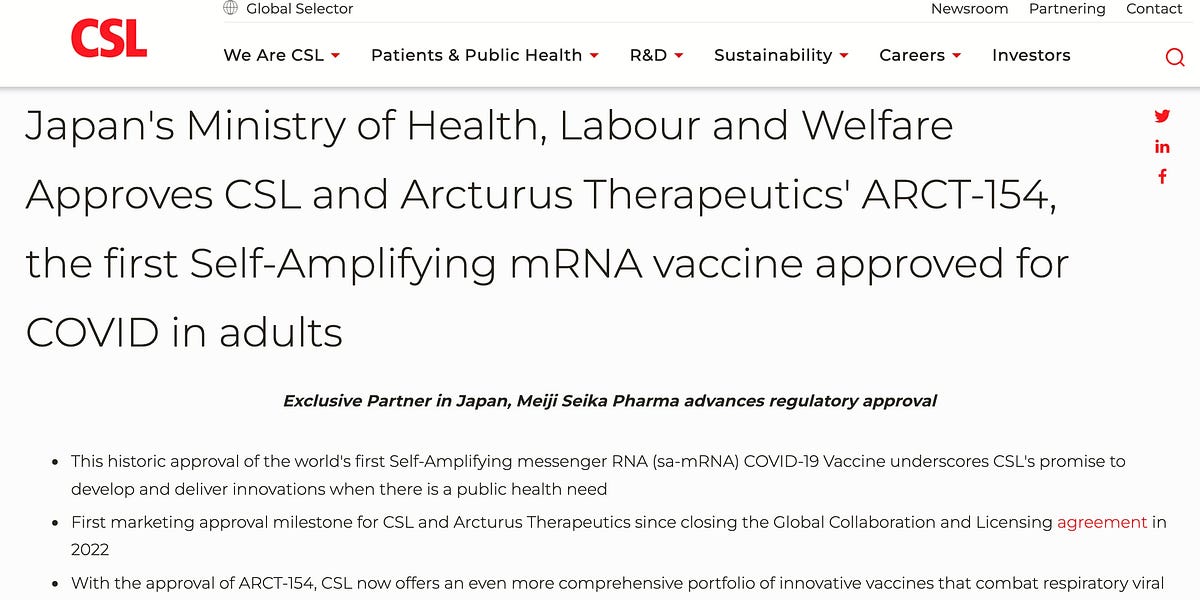This screenshot has height=600, width=1200.
Task: Expand the We Are CSL dropdown
Action: tap(282, 56)
